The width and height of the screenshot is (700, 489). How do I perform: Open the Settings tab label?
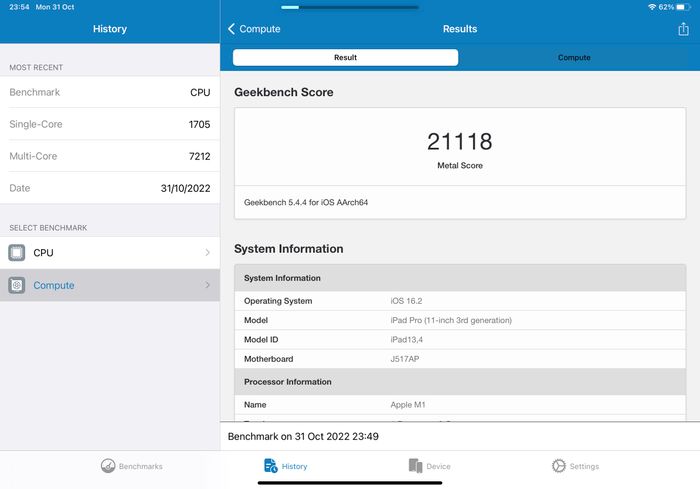pyautogui.click(x=584, y=466)
